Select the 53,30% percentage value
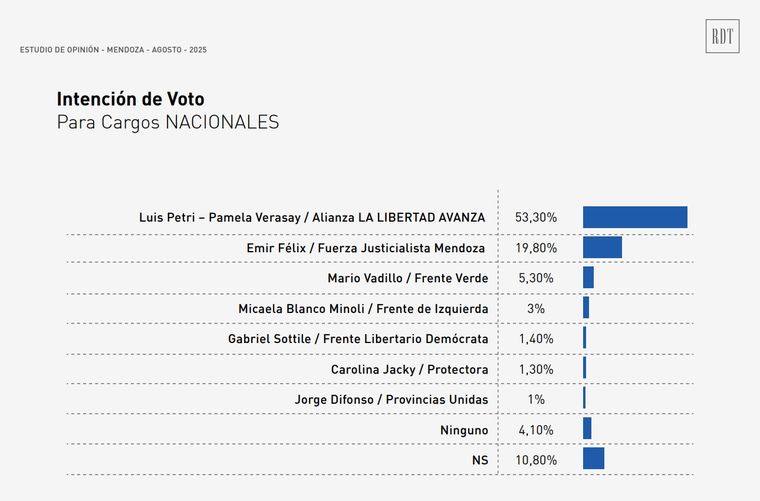The height and width of the screenshot is (501, 760). pos(536,217)
